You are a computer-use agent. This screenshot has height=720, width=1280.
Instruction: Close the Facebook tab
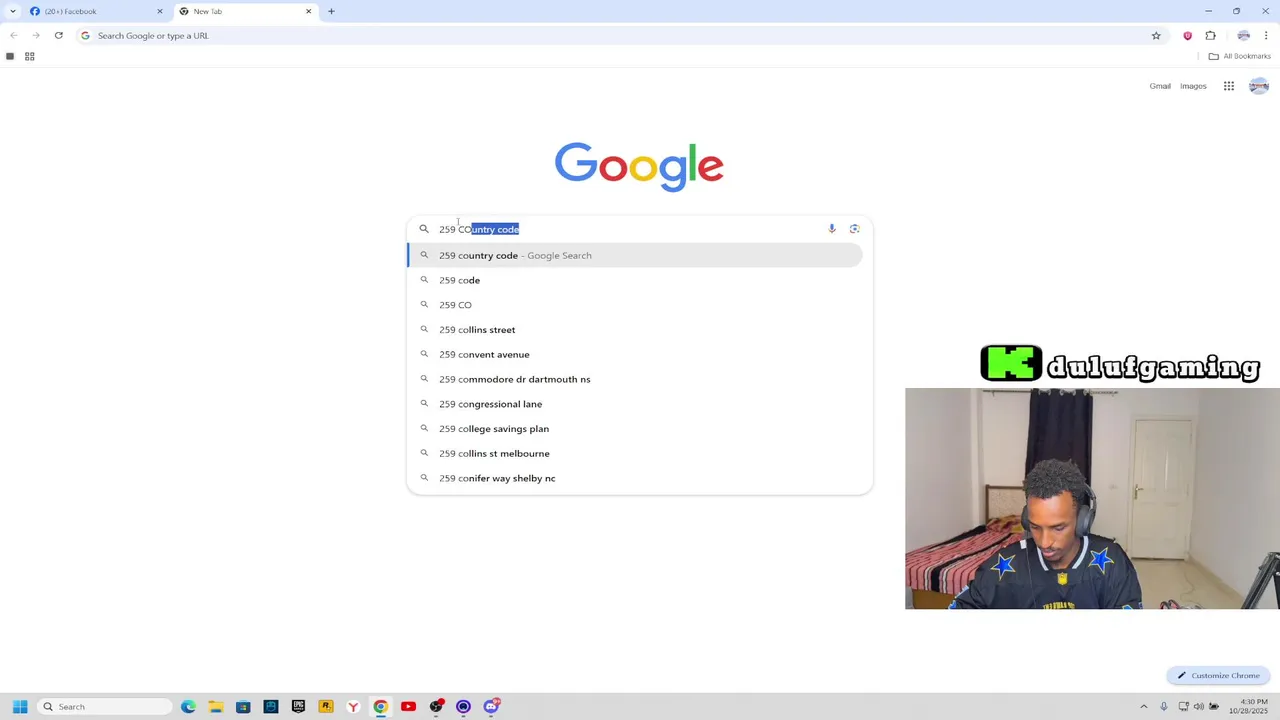[159, 11]
